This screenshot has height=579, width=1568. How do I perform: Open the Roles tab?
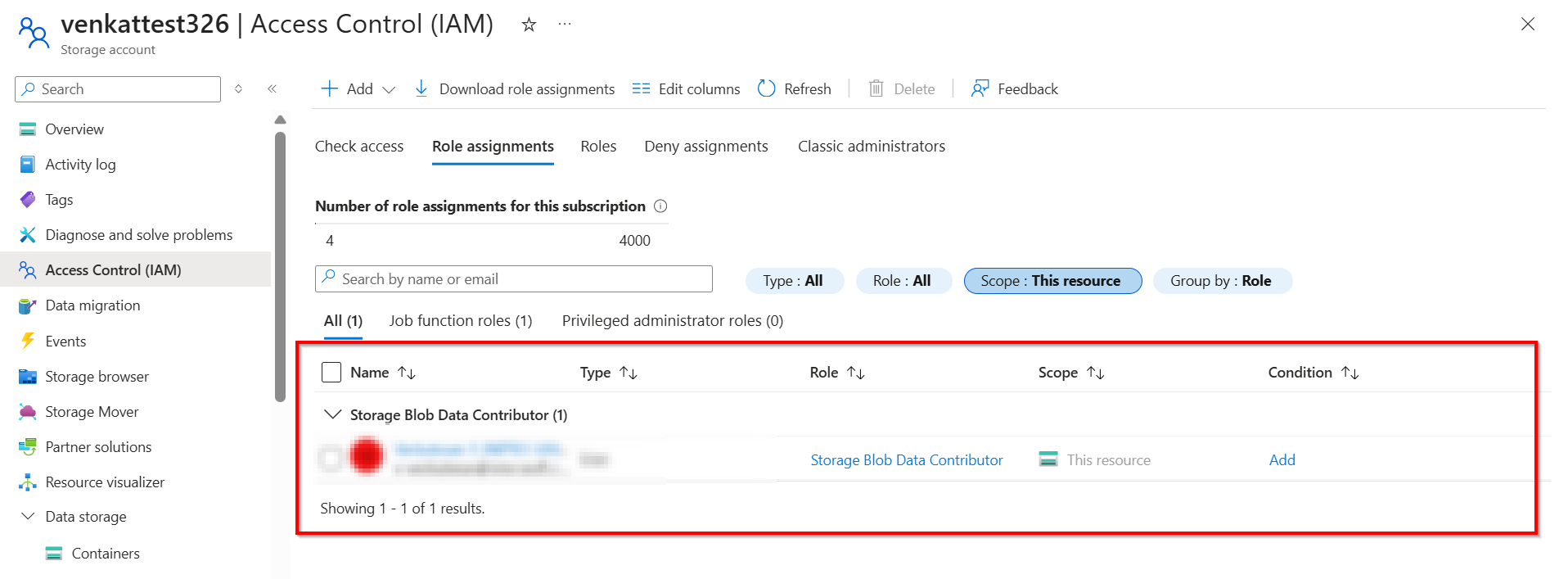[x=598, y=147]
